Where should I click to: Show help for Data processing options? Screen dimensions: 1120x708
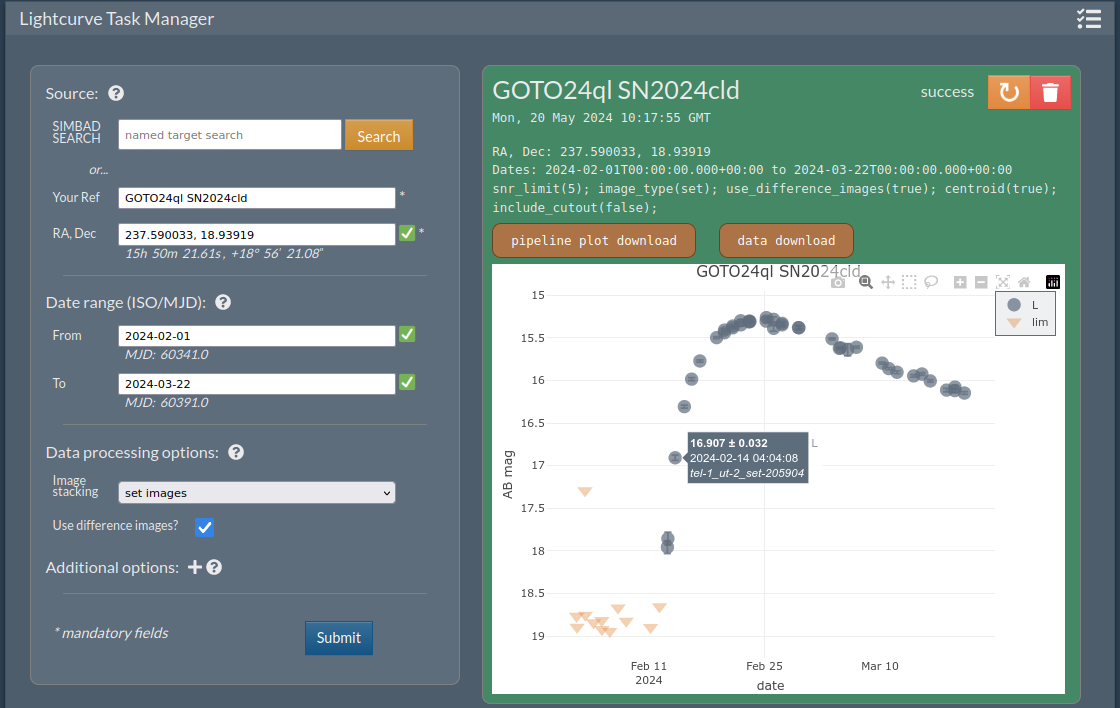[236, 452]
